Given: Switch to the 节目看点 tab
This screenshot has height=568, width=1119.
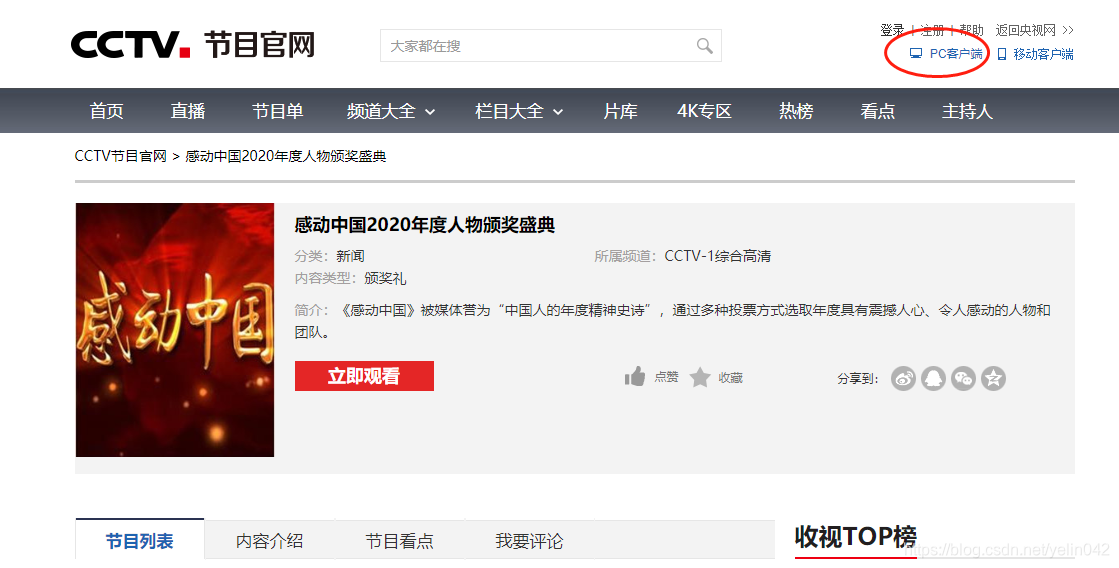Looking at the screenshot, I should point(400,540).
